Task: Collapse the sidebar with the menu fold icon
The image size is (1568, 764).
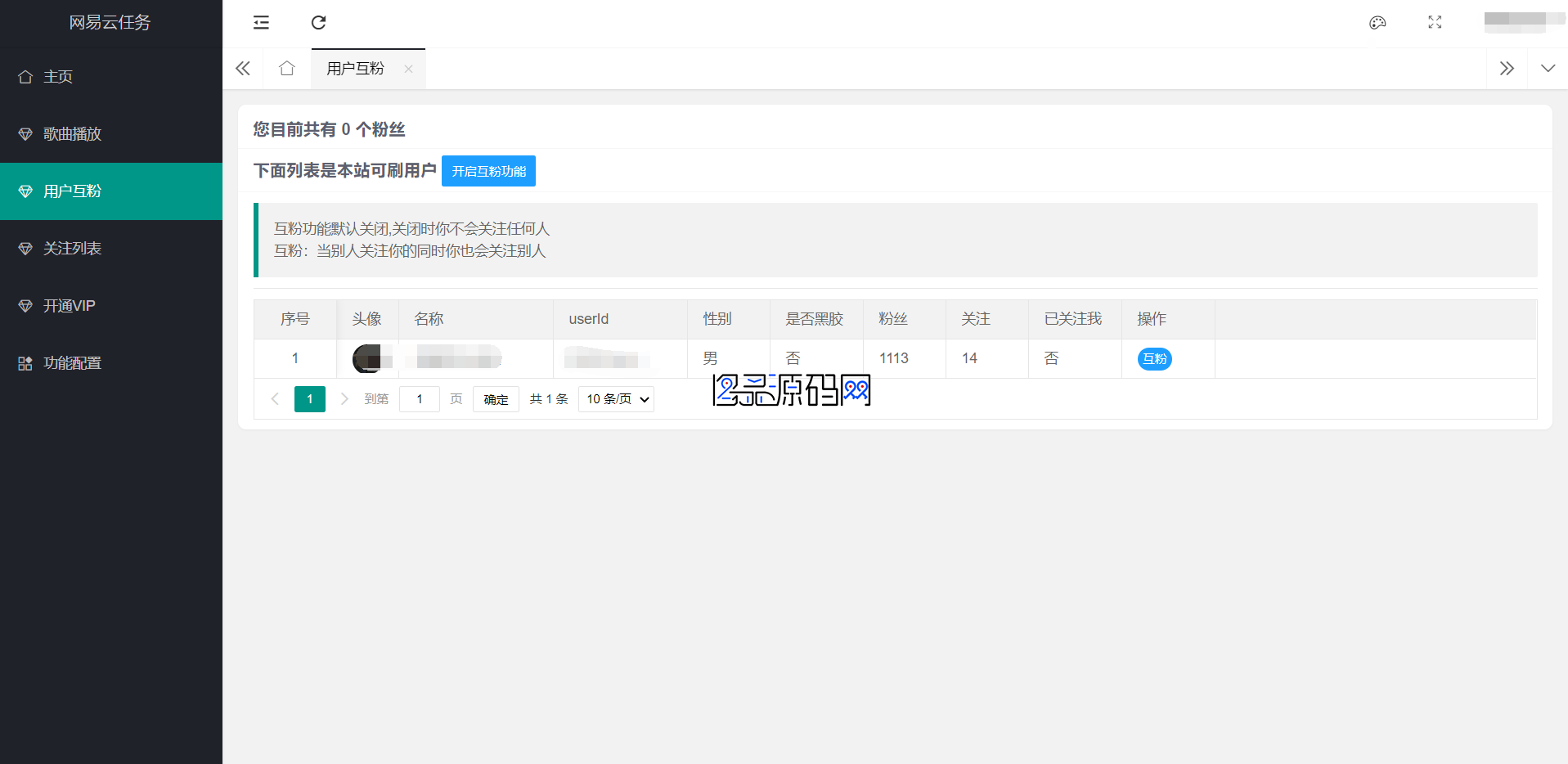Action: point(261,23)
